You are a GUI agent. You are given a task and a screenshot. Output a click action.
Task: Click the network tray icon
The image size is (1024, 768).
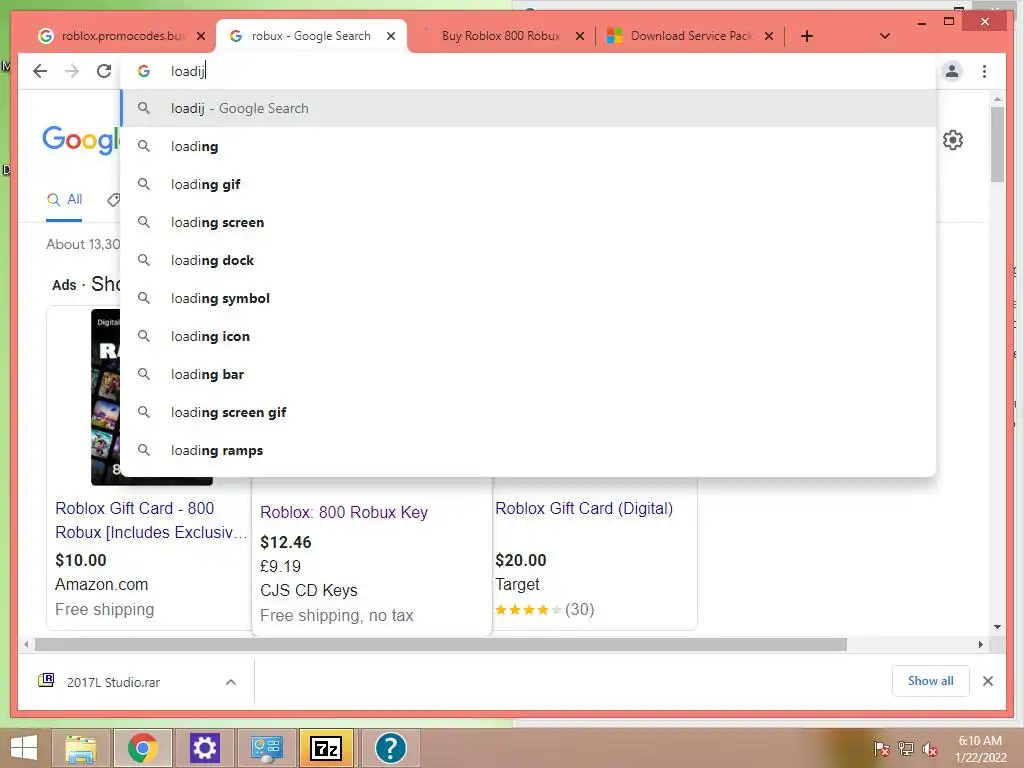point(906,749)
